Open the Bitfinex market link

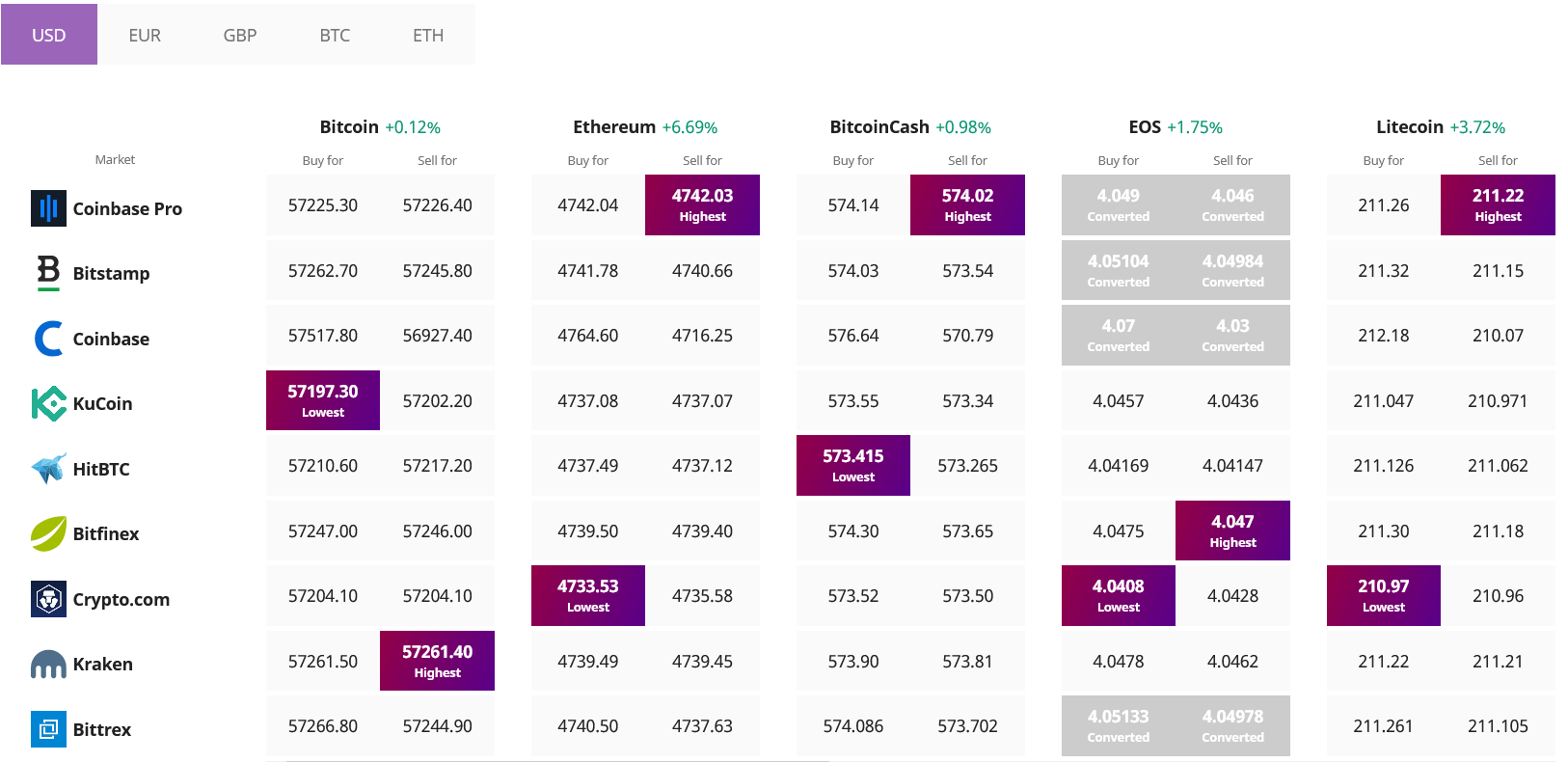[x=106, y=533]
